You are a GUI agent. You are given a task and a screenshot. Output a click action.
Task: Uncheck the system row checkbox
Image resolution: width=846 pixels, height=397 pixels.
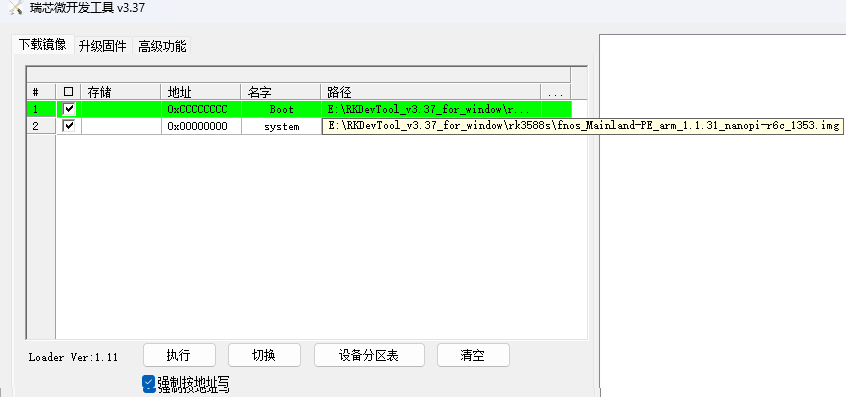[69, 126]
